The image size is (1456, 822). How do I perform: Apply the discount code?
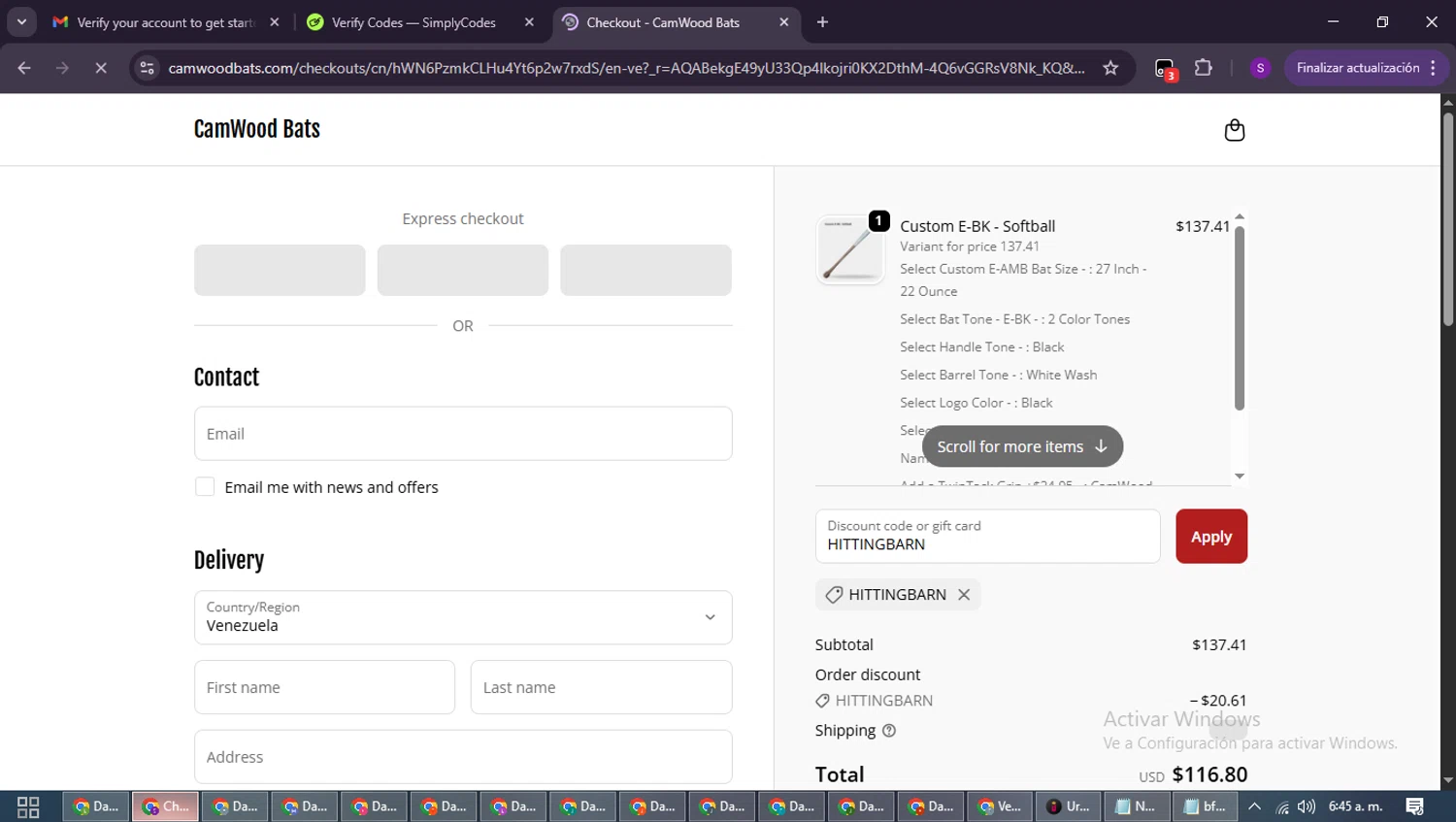(1211, 537)
